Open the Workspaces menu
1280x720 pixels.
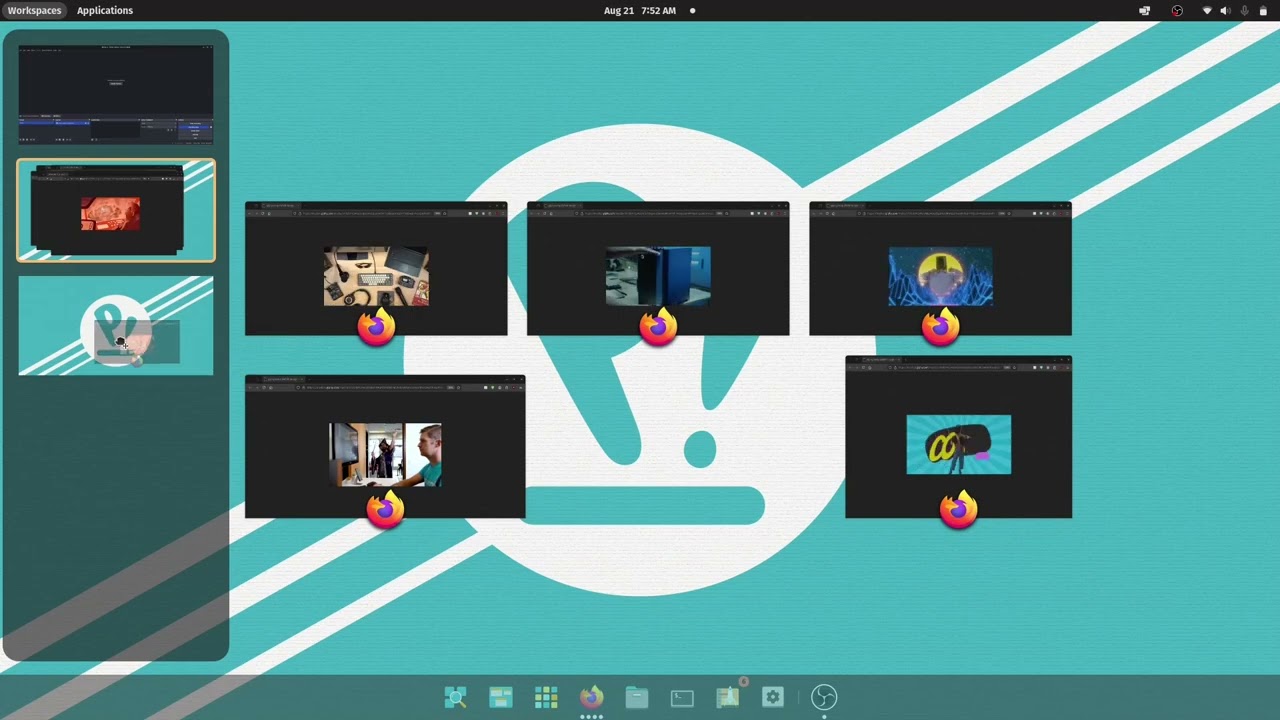tap(34, 10)
